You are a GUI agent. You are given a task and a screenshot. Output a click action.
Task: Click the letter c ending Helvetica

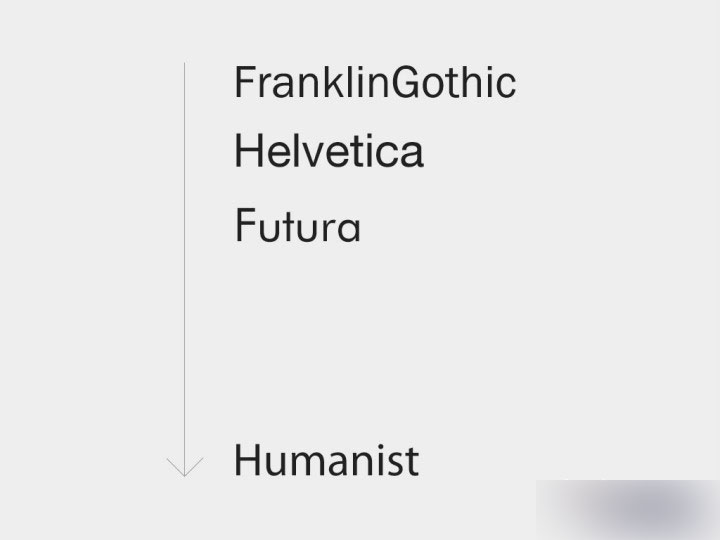pos(383,155)
